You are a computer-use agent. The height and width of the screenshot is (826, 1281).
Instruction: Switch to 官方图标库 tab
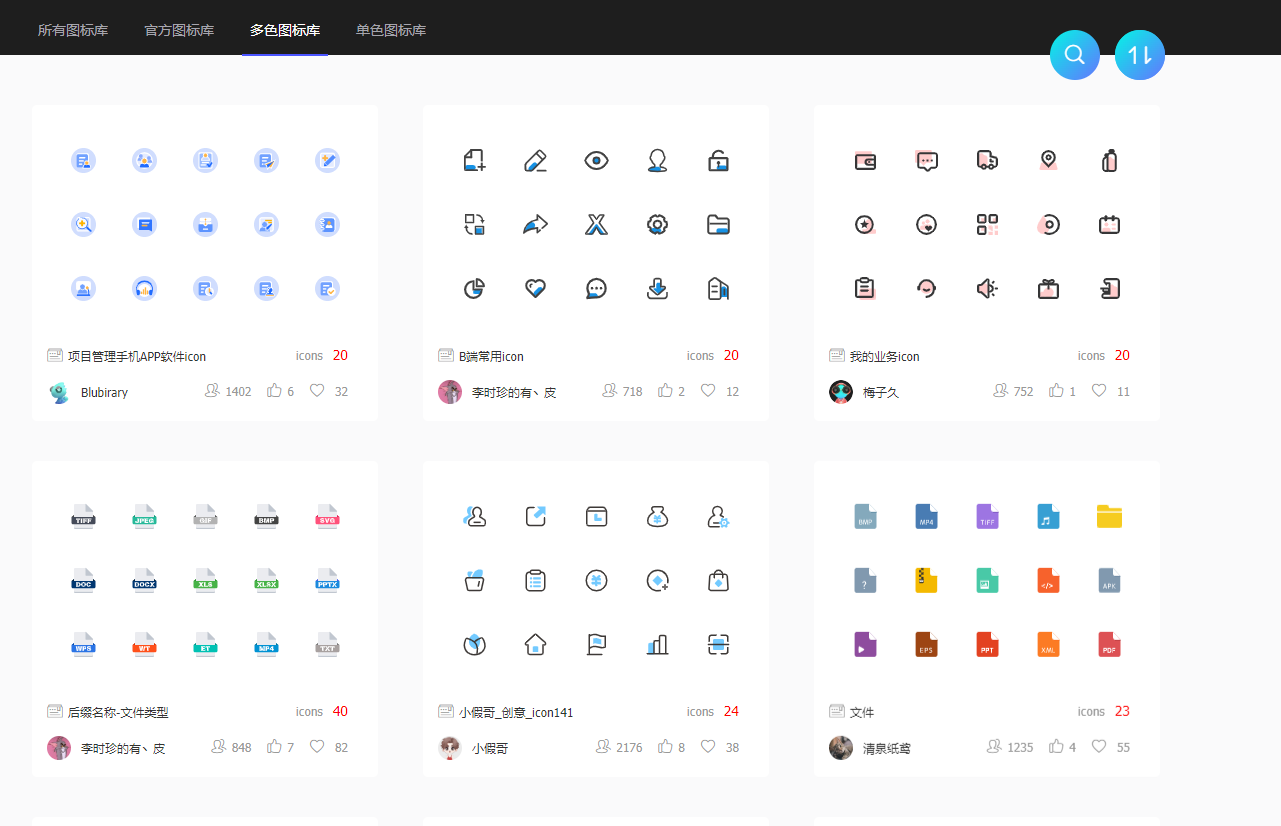coord(179,30)
